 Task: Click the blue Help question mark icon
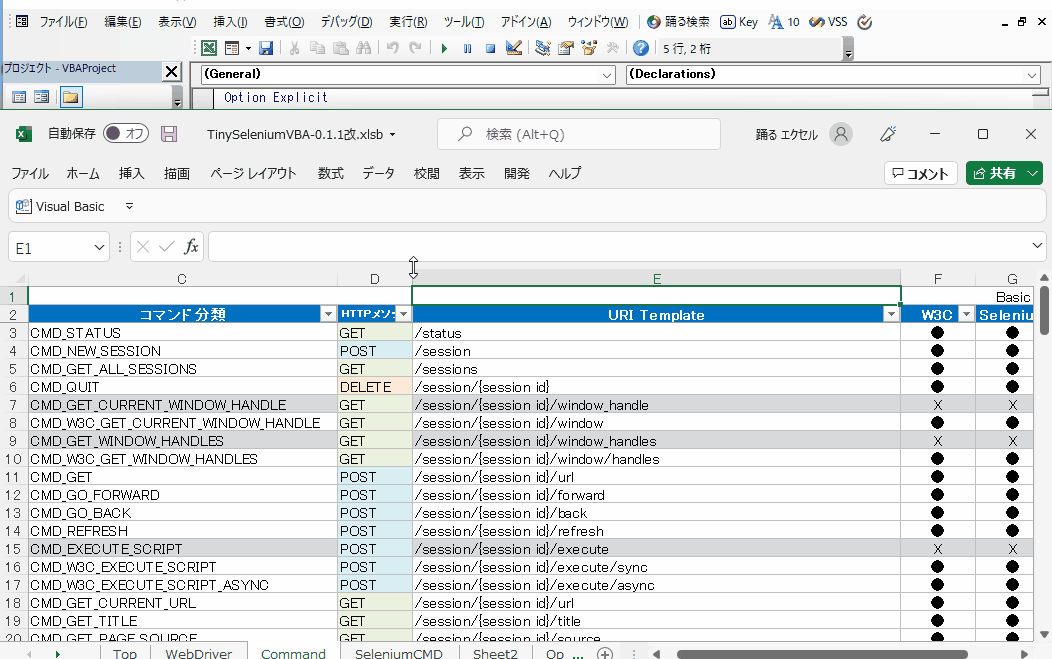[x=641, y=48]
